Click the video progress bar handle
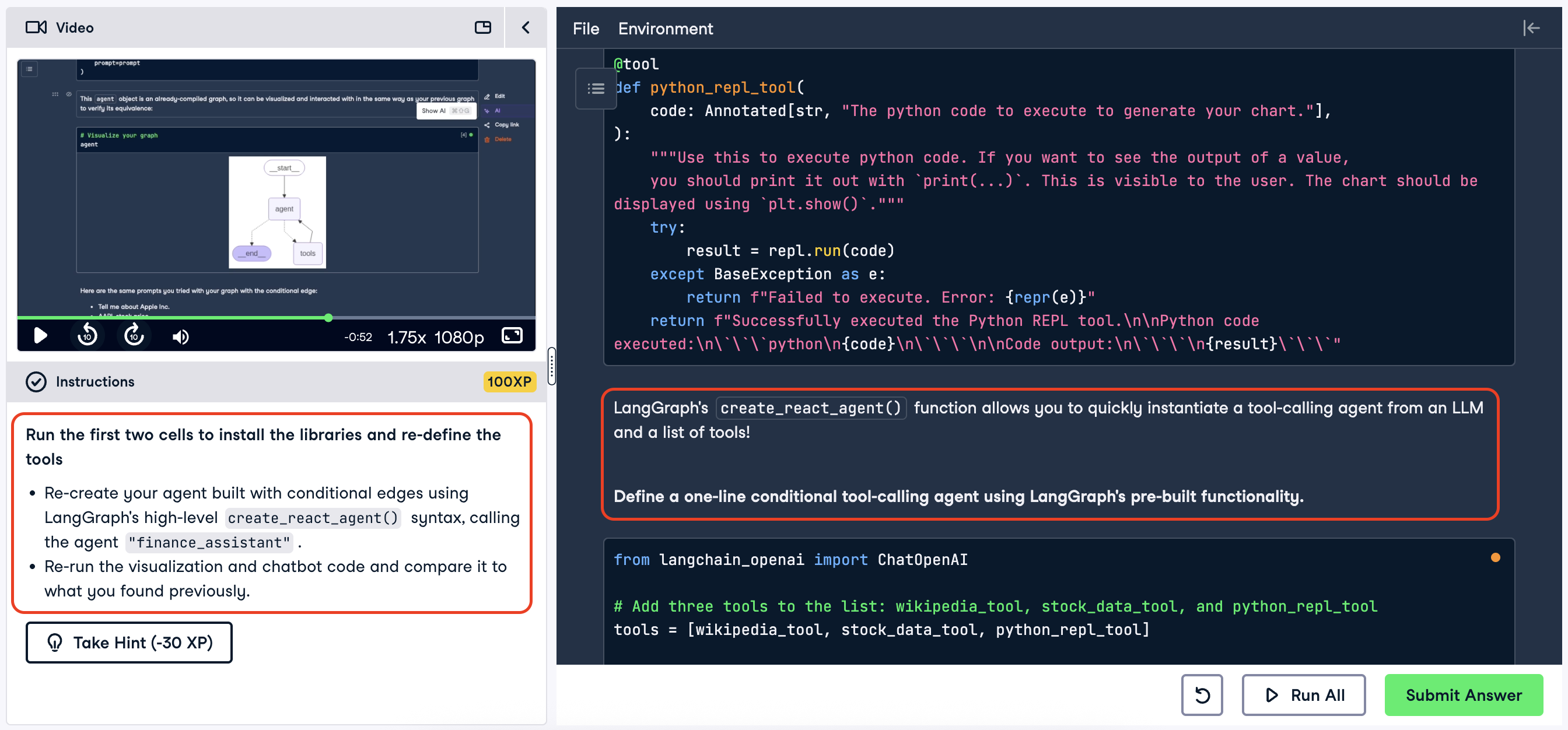 328,318
